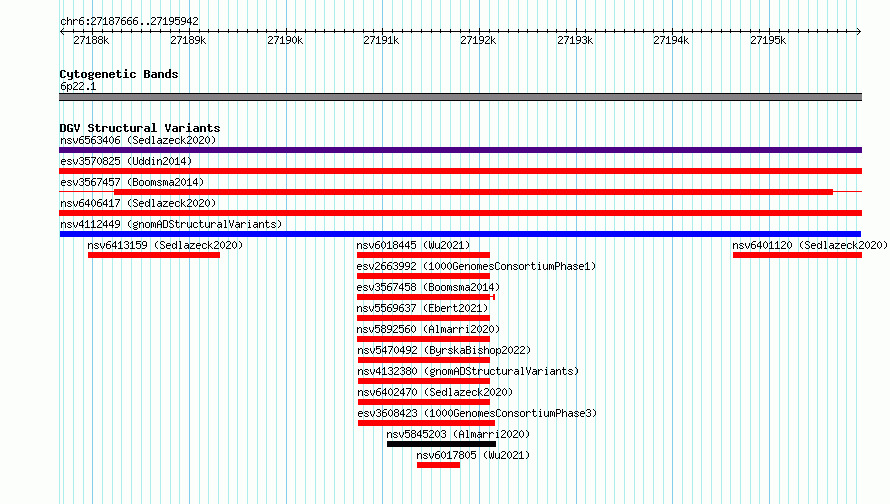890x504 pixels.
Task: Click the red bar under nsv5470492
Action: (x=424, y=360)
